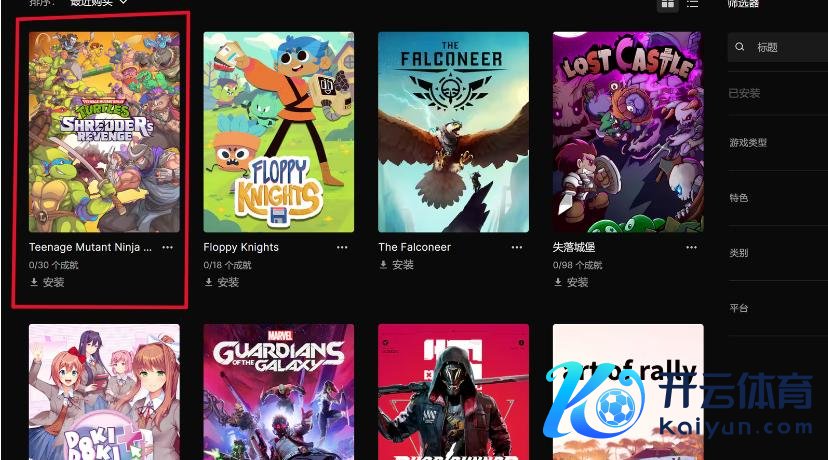Open Guardians of the Galaxy cover thumbnail
This screenshot has height=460, width=828.
(x=279, y=392)
